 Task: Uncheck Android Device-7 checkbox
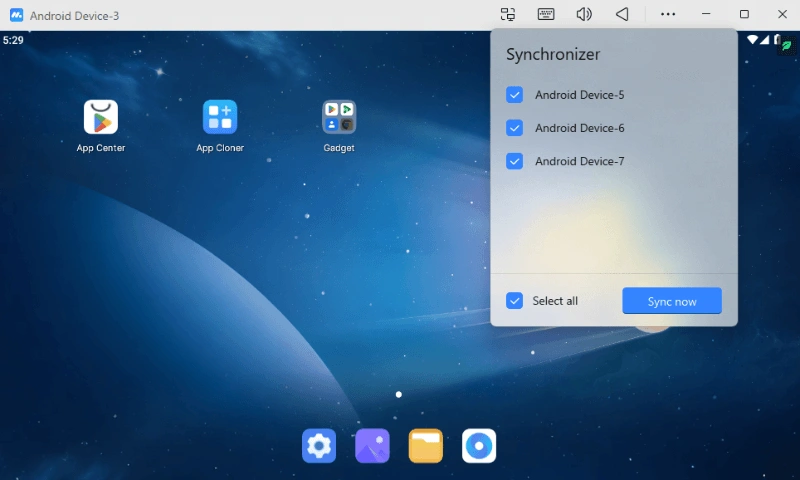pyautogui.click(x=514, y=161)
